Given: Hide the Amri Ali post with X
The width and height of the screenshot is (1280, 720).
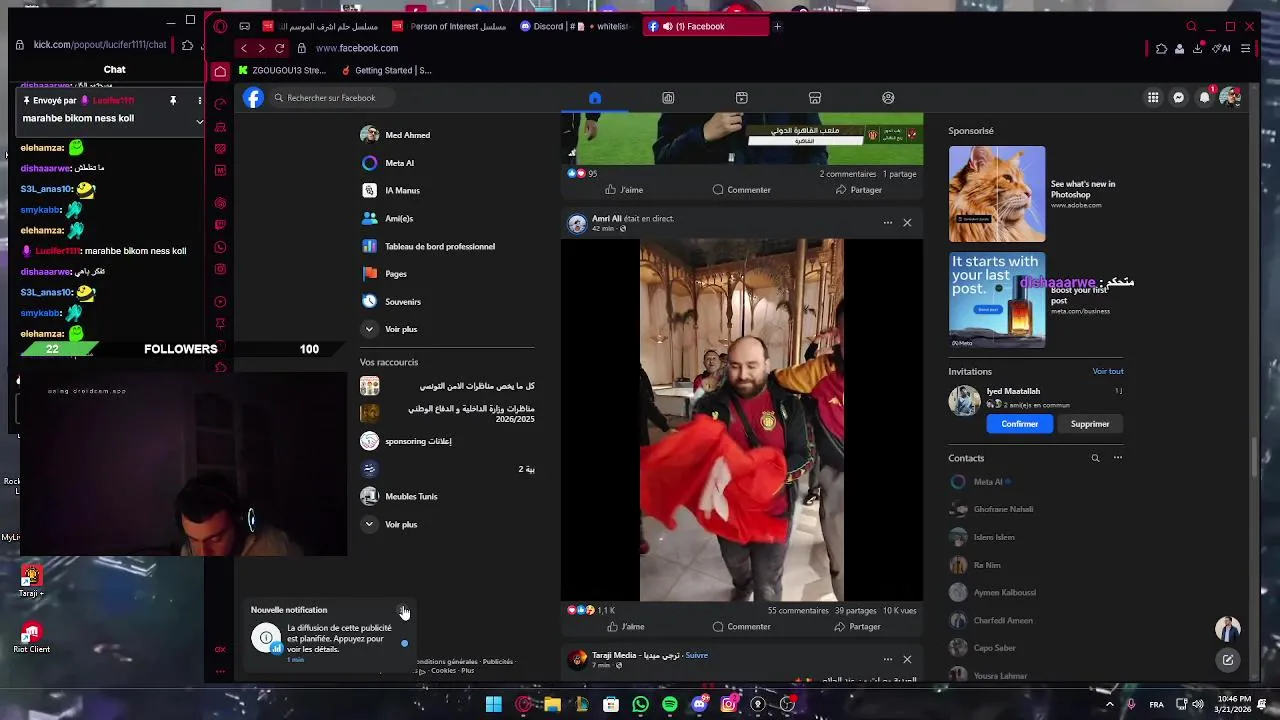Looking at the screenshot, I should (907, 223).
